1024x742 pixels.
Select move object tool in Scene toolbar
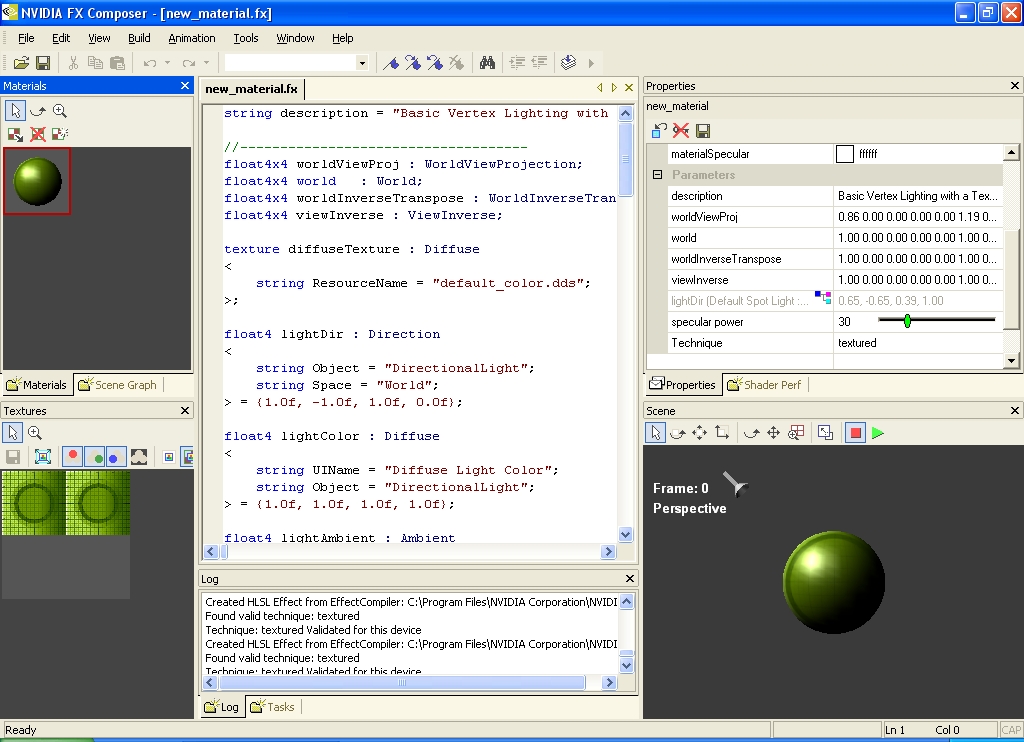point(699,433)
